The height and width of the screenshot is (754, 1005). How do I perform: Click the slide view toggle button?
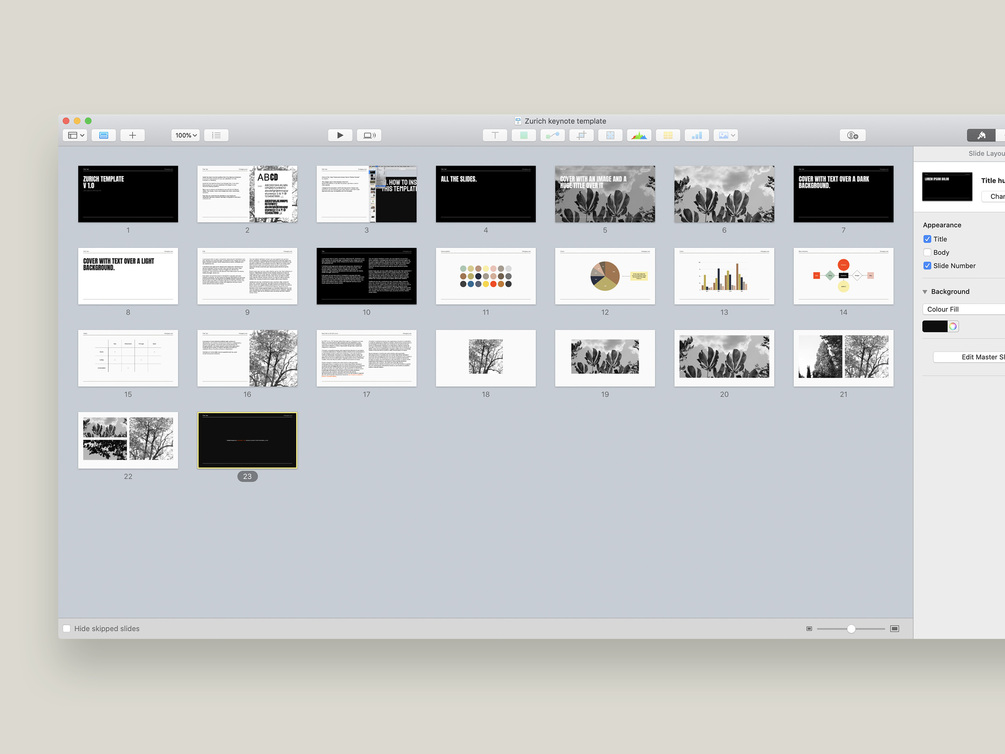(x=104, y=135)
